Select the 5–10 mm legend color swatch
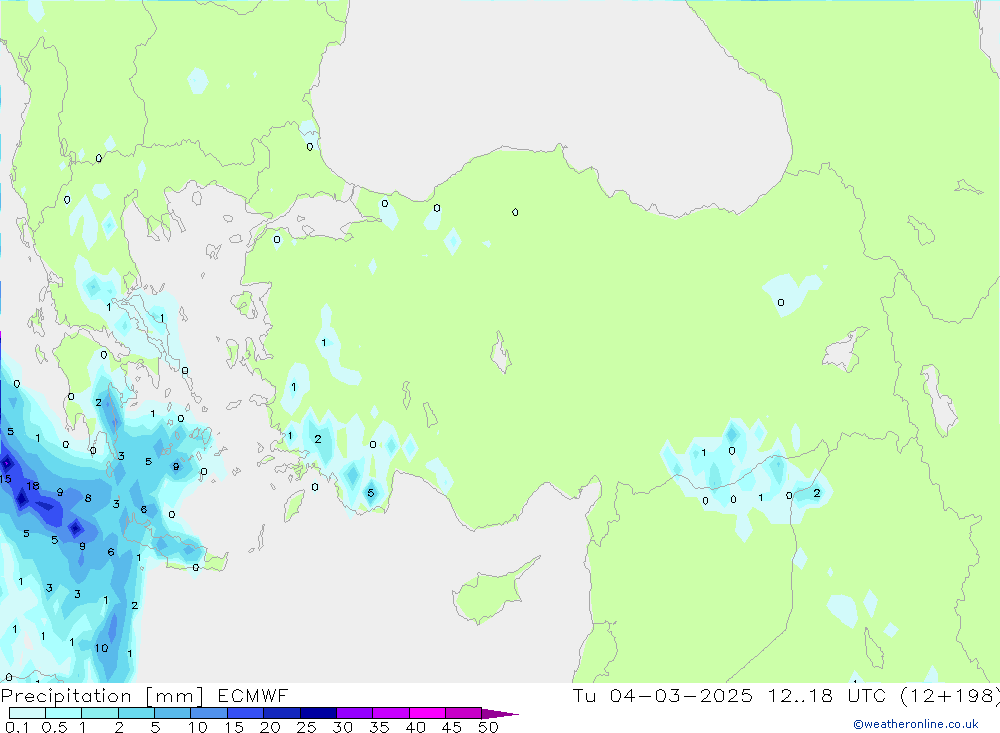 [x=173, y=713]
